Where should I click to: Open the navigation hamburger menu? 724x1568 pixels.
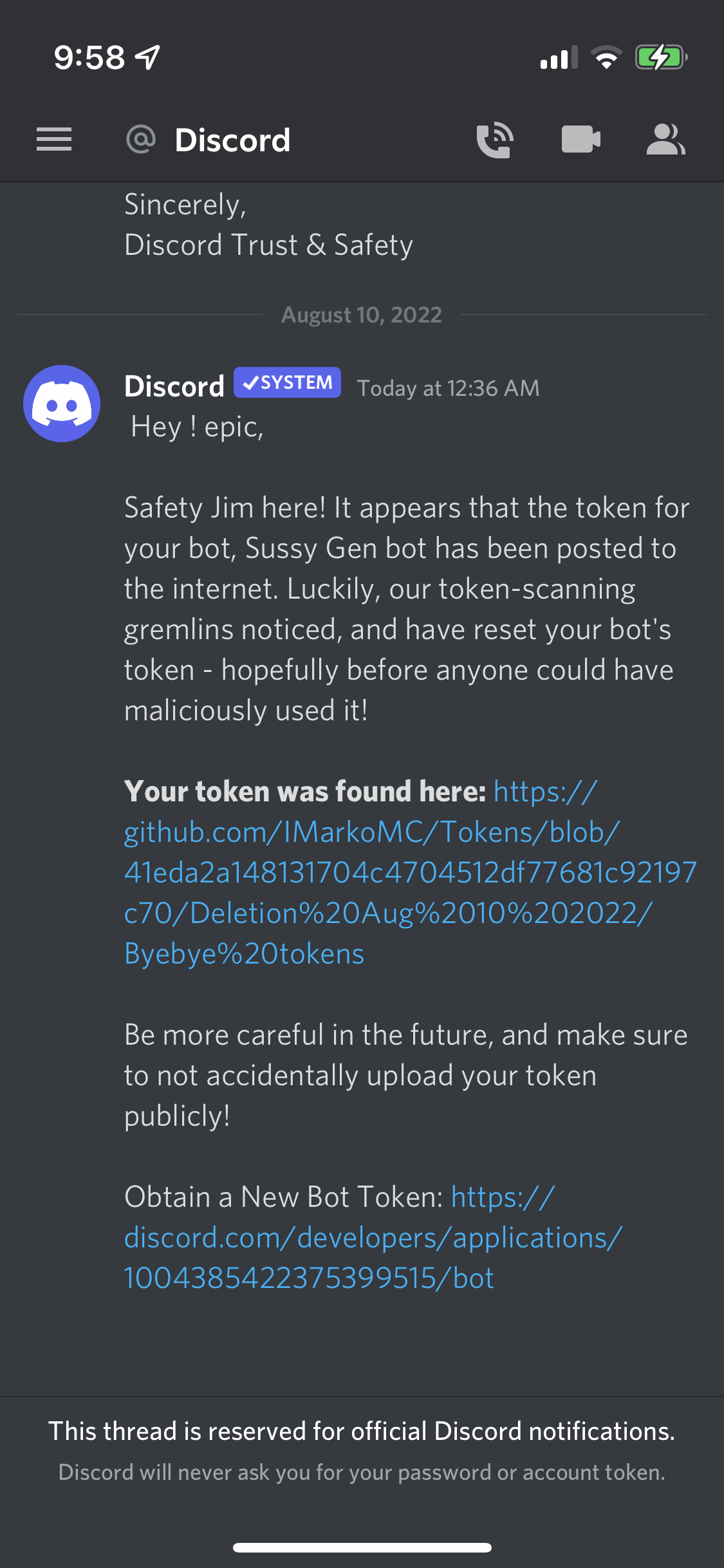click(54, 139)
